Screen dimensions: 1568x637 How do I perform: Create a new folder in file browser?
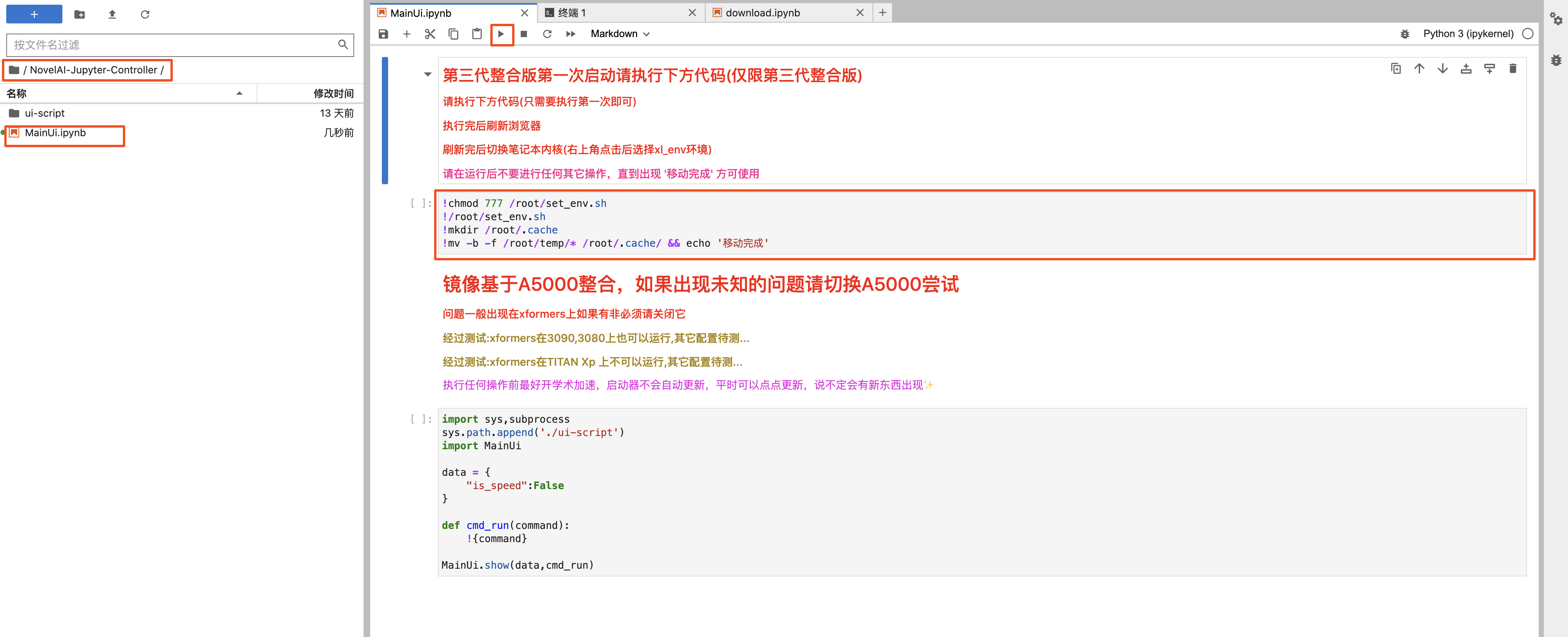click(x=79, y=14)
